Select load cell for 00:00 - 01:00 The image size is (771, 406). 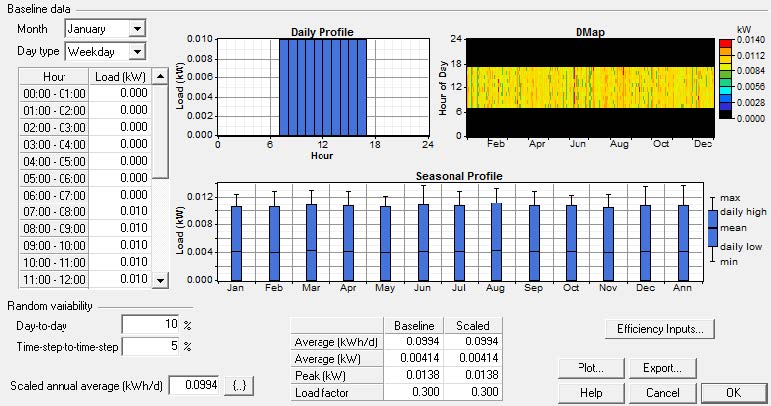tap(119, 93)
